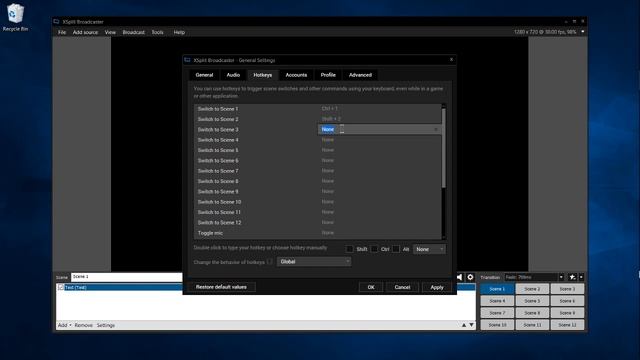Open the Help menu
The height and width of the screenshot is (360, 640).
[179, 32]
